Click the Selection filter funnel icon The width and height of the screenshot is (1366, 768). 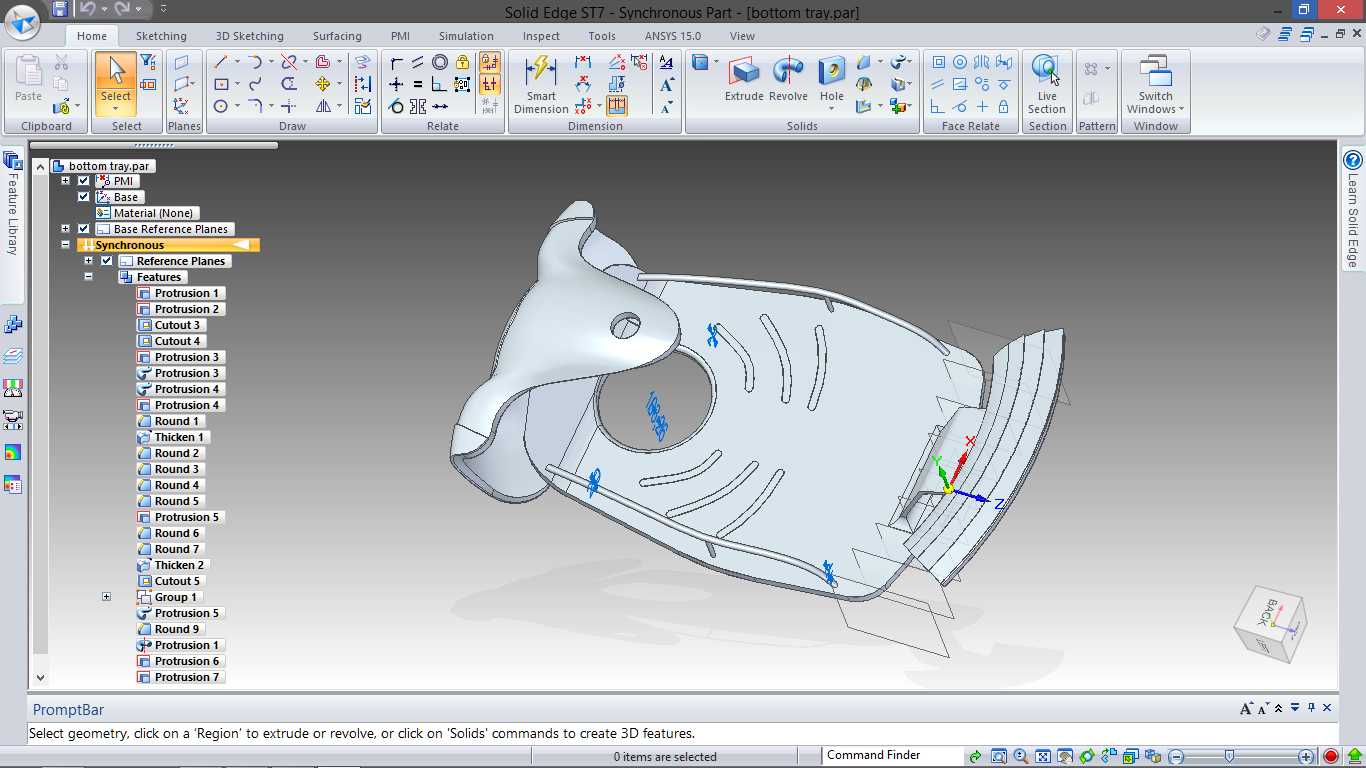[x=148, y=62]
